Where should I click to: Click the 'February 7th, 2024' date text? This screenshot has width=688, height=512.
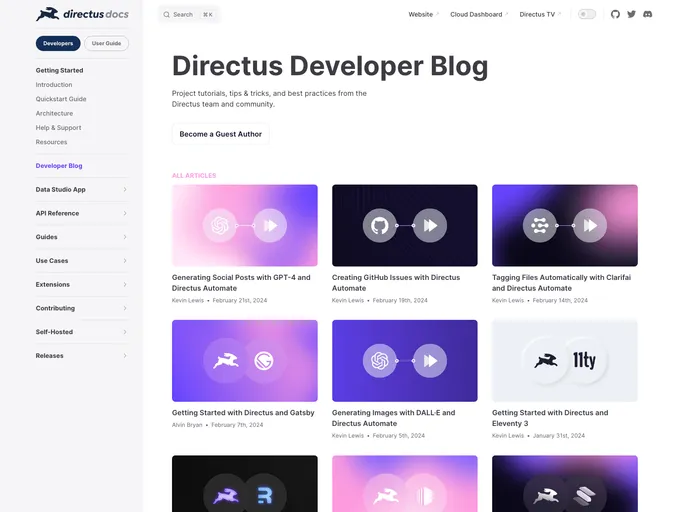[237, 425]
